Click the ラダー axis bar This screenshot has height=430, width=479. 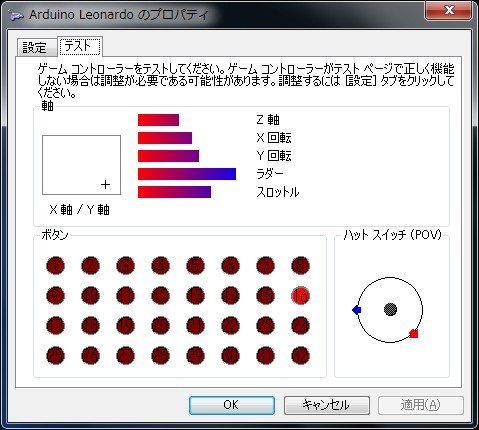click(187, 174)
